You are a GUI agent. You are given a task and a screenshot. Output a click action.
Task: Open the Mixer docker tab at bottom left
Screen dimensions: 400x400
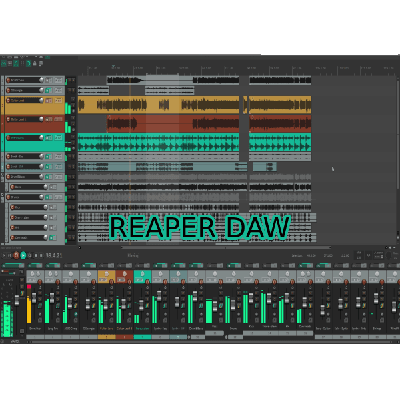[x=14, y=342]
